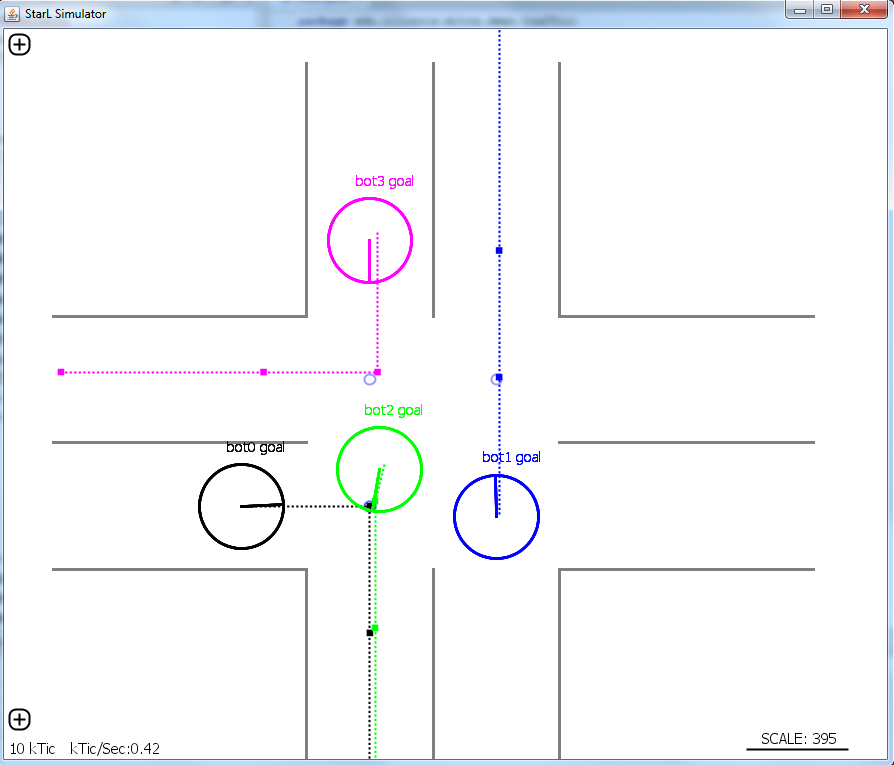The height and width of the screenshot is (765, 894).
Task: Close the StarL Simulator window
Action: [x=864, y=10]
